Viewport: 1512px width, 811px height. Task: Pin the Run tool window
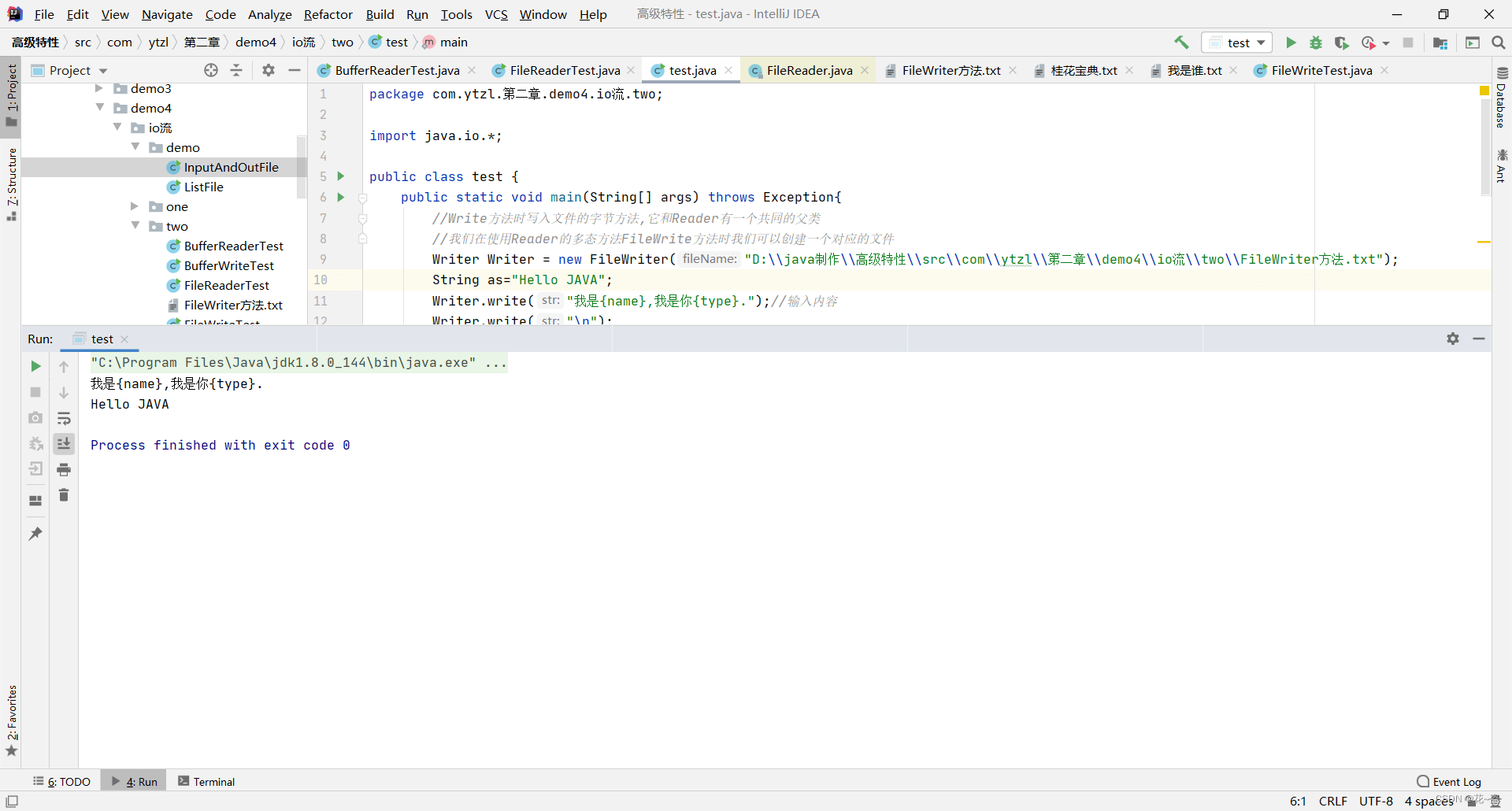[x=35, y=534]
